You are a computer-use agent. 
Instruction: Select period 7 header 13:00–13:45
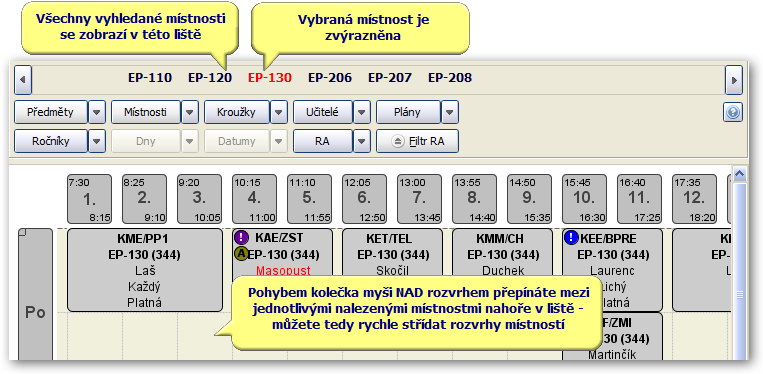pyautogui.click(x=419, y=199)
